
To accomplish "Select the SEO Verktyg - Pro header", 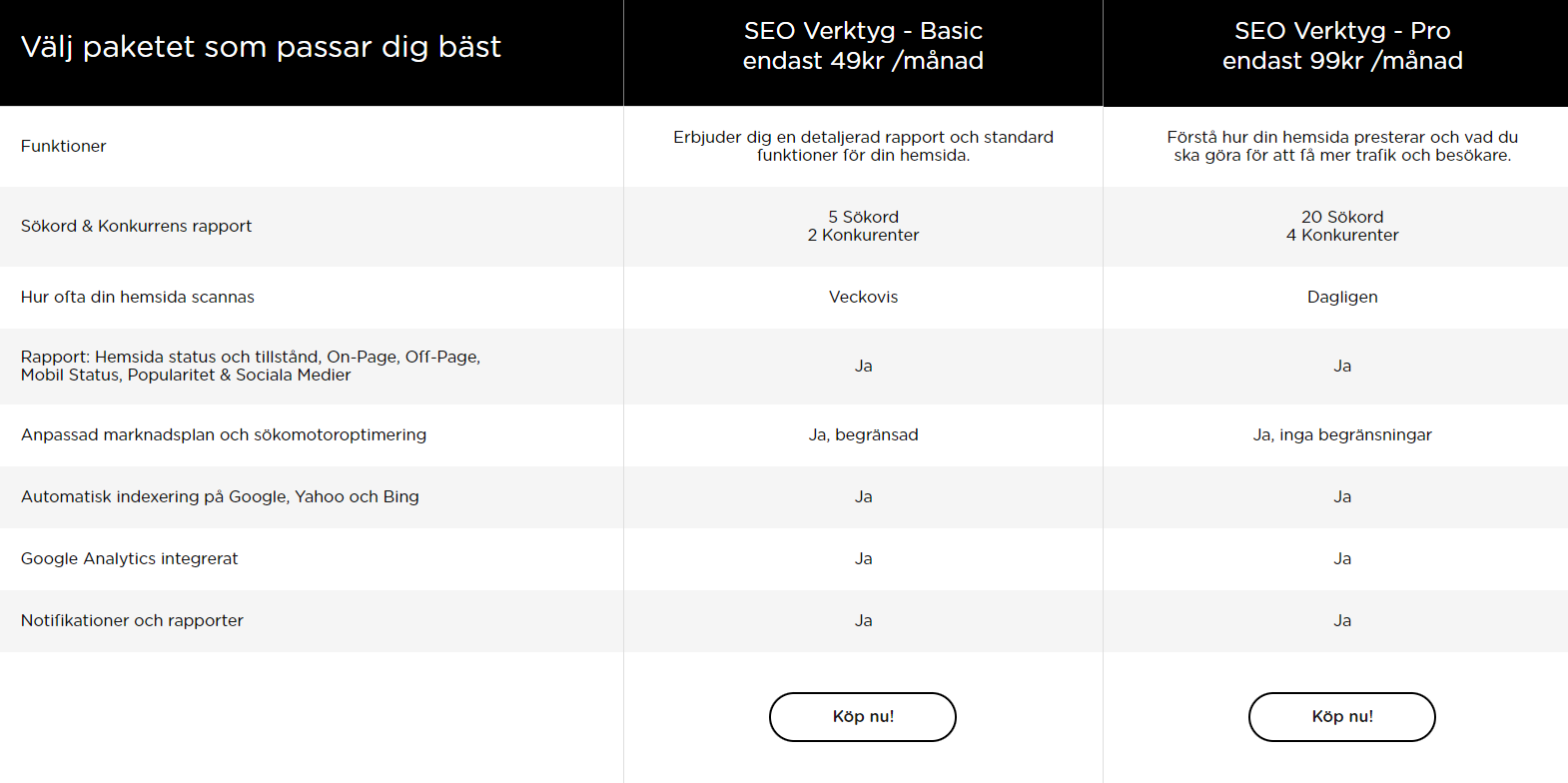I will point(1342,46).
